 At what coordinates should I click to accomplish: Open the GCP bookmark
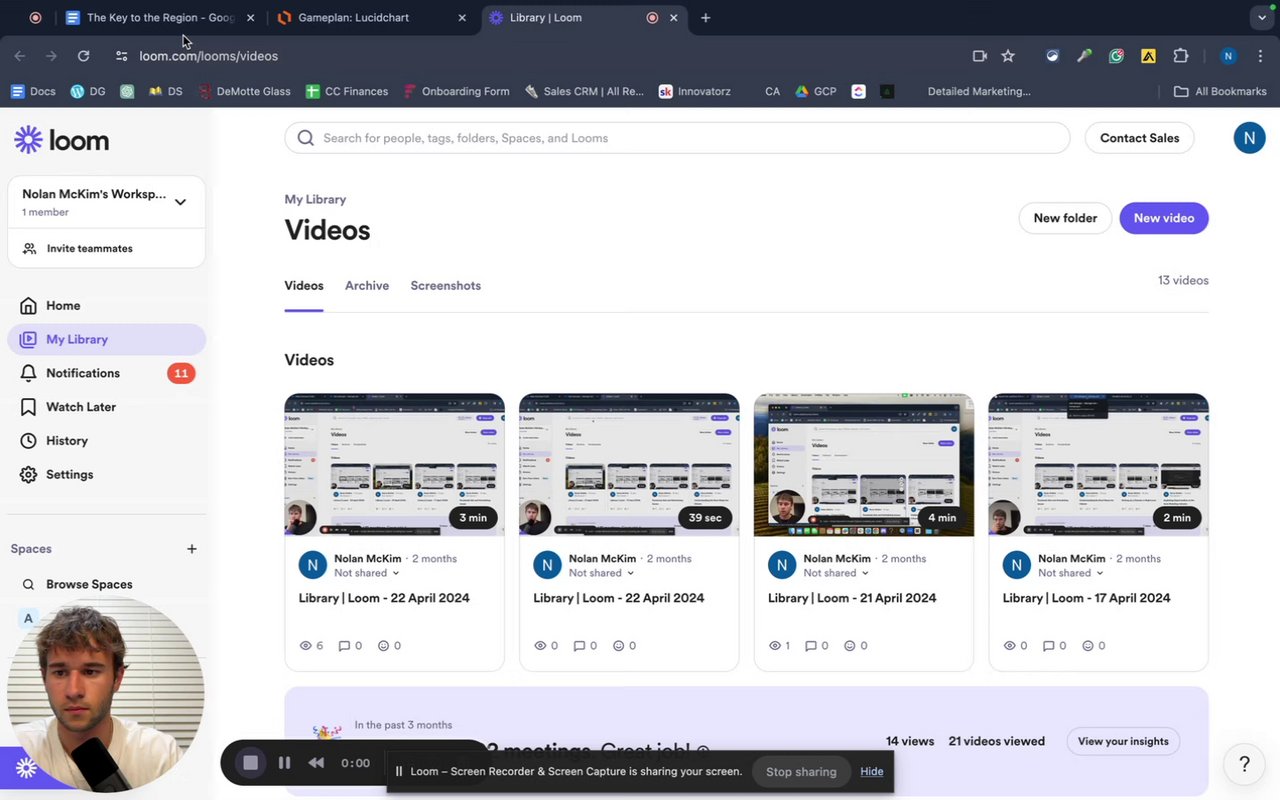pyautogui.click(x=815, y=91)
